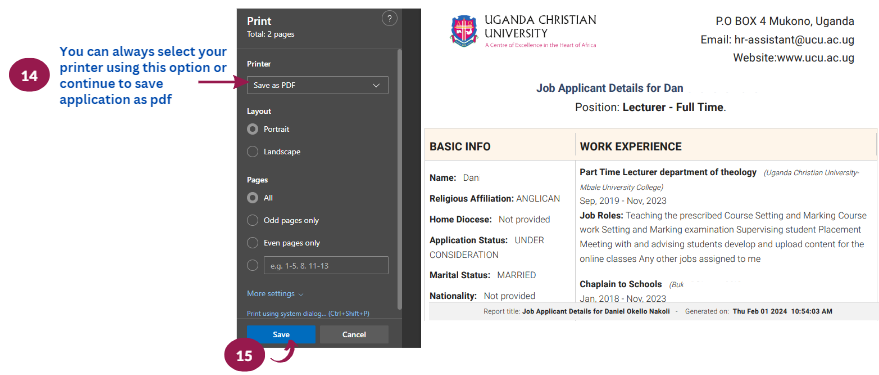This screenshot has height=375, width=879.
Task: Click the Sep, 2019 - Nov, 2023 date
Action: point(623,201)
